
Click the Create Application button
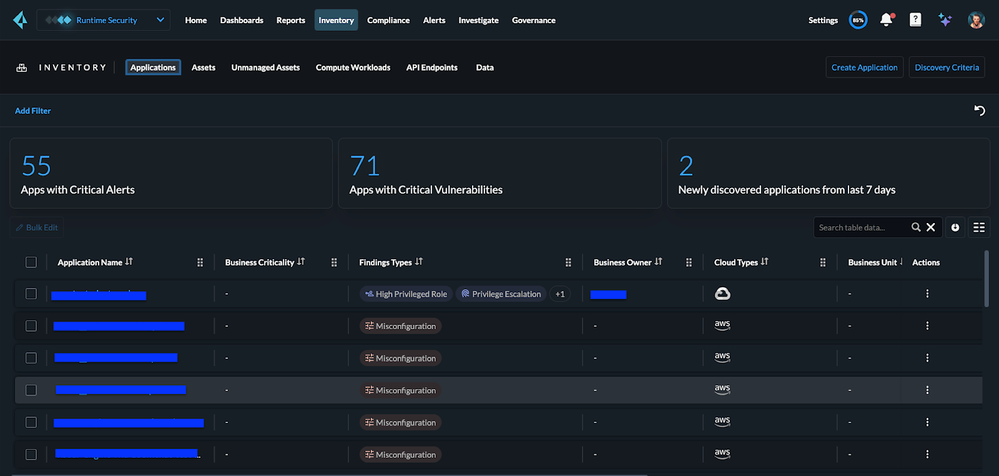click(x=865, y=68)
